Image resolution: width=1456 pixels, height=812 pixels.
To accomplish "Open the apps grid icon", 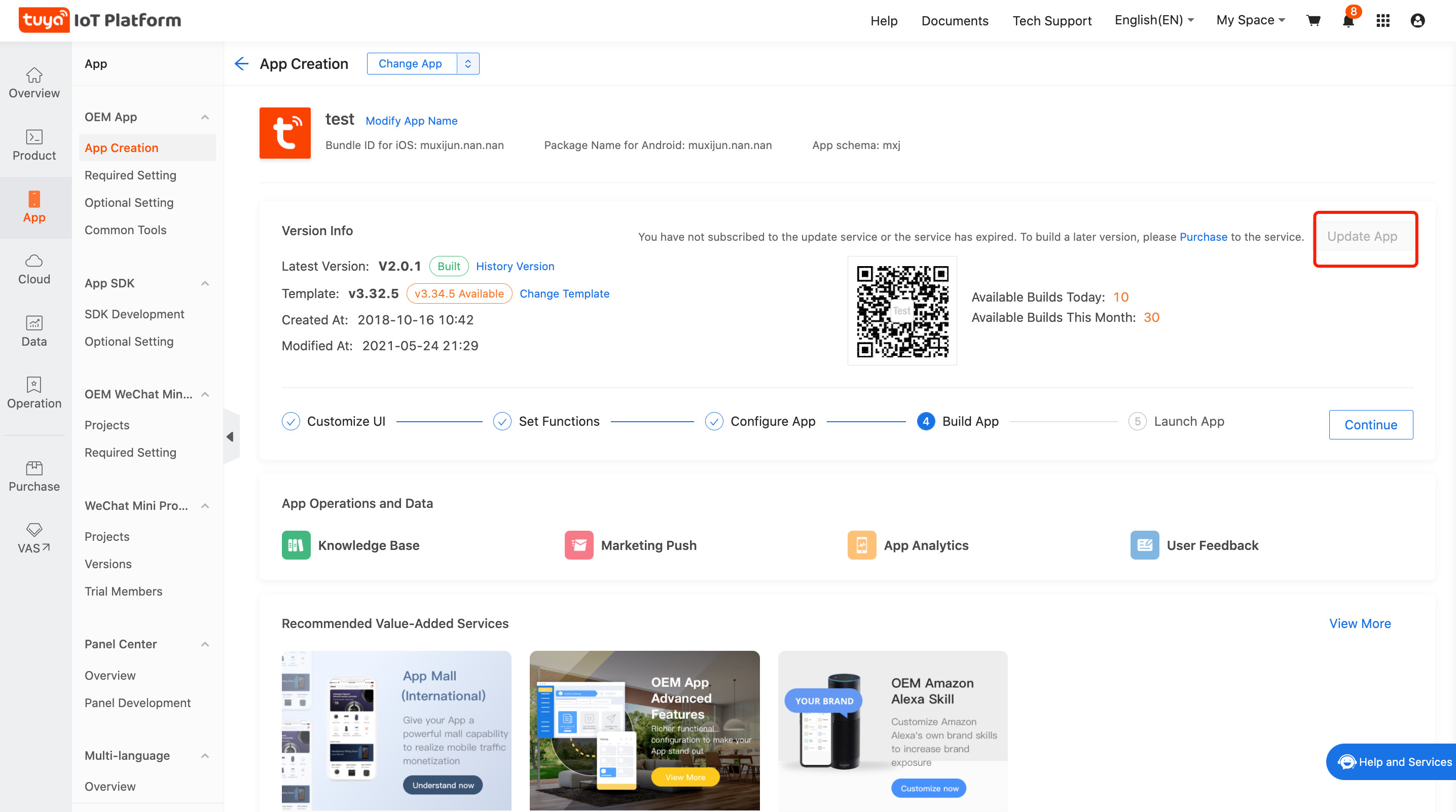I will tap(1383, 21).
